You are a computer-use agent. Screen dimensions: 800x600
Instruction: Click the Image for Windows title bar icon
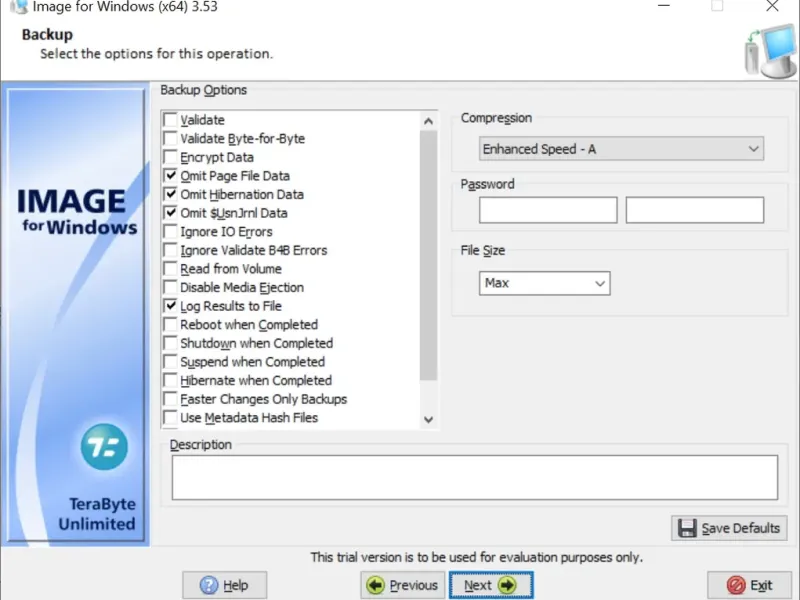[19, 7]
